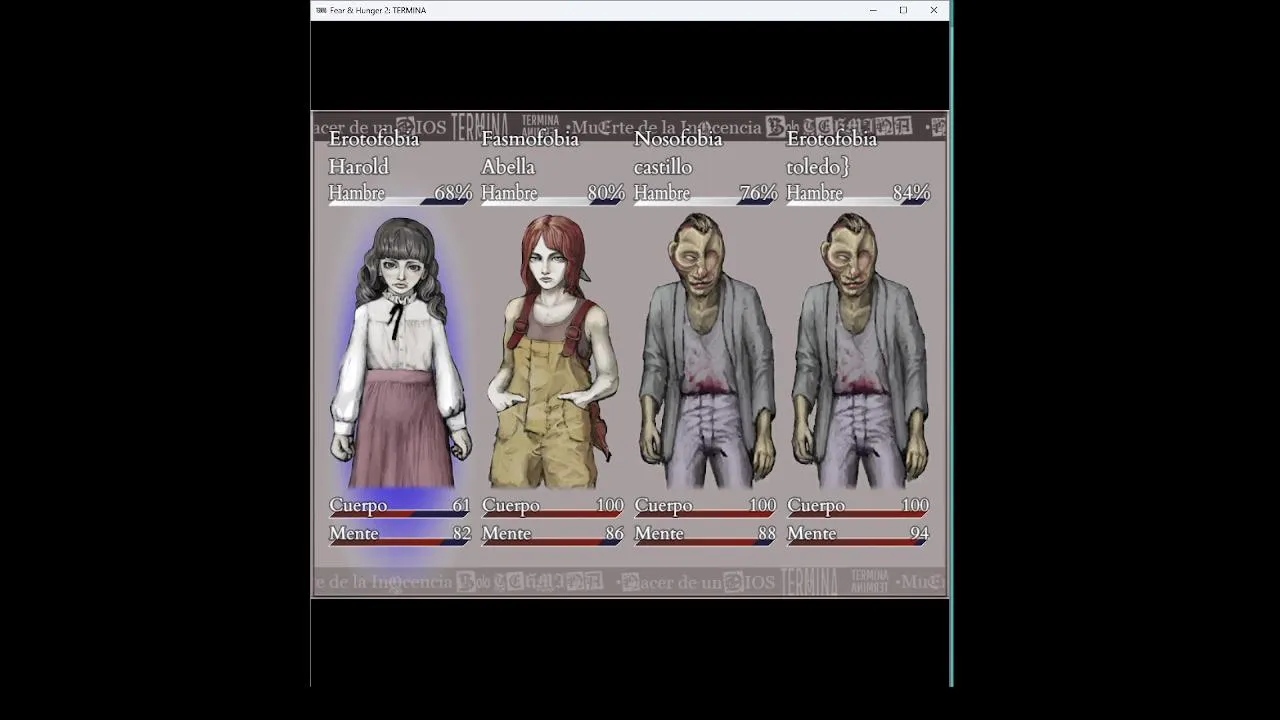Close the TERMINA game window
Screen dimensions: 1280x720
click(x=934, y=10)
